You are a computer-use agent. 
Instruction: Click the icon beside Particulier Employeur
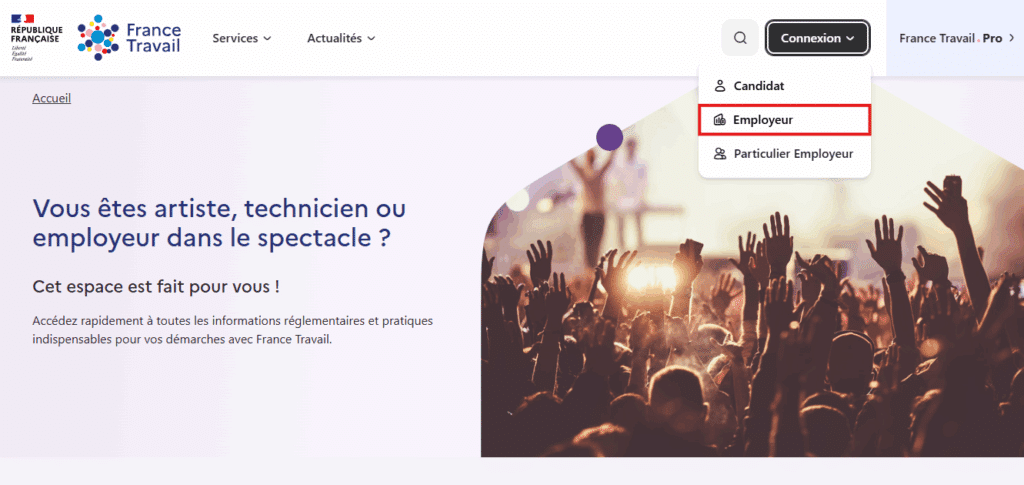[x=719, y=154]
